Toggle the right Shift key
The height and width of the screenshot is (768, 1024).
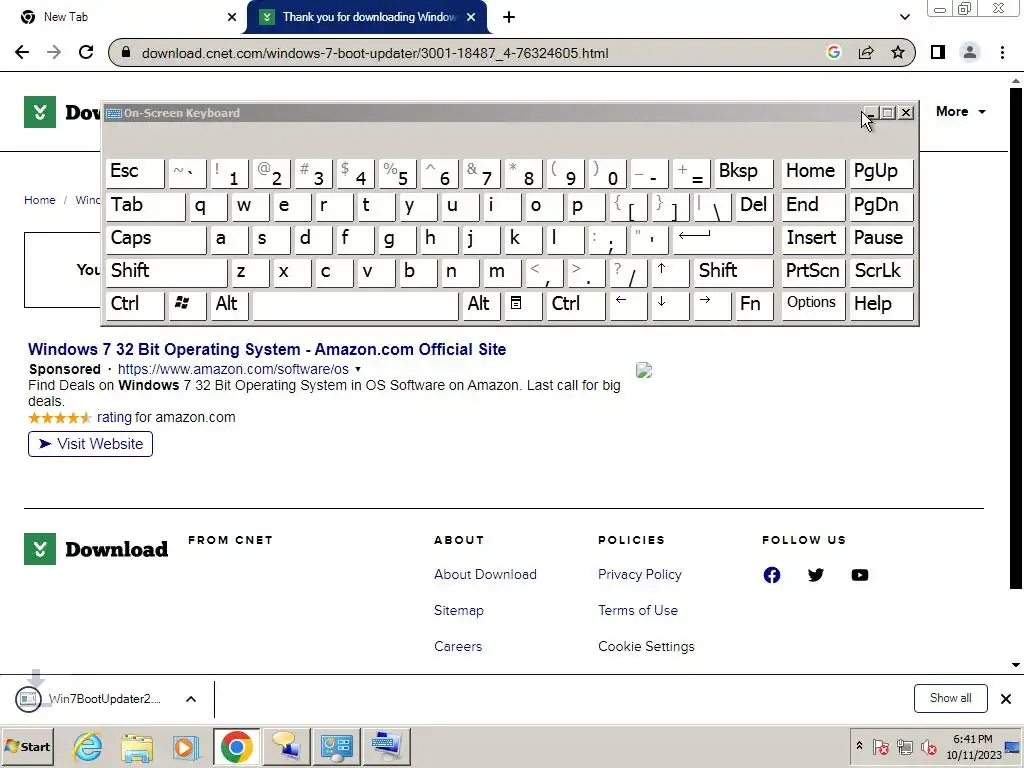(x=733, y=272)
